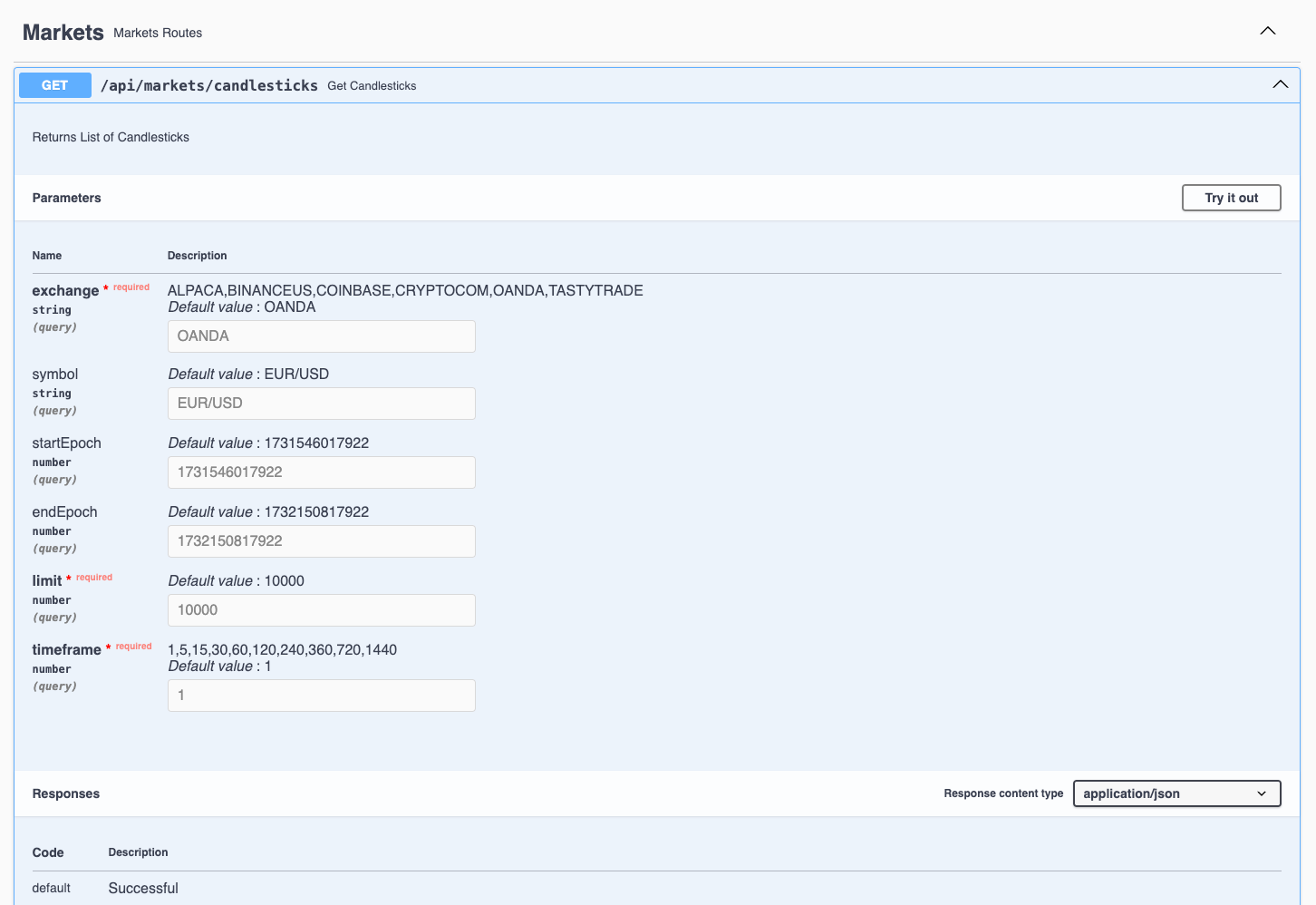Click the Responses section header
Screen dimensions: 1316x905
[65, 793]
